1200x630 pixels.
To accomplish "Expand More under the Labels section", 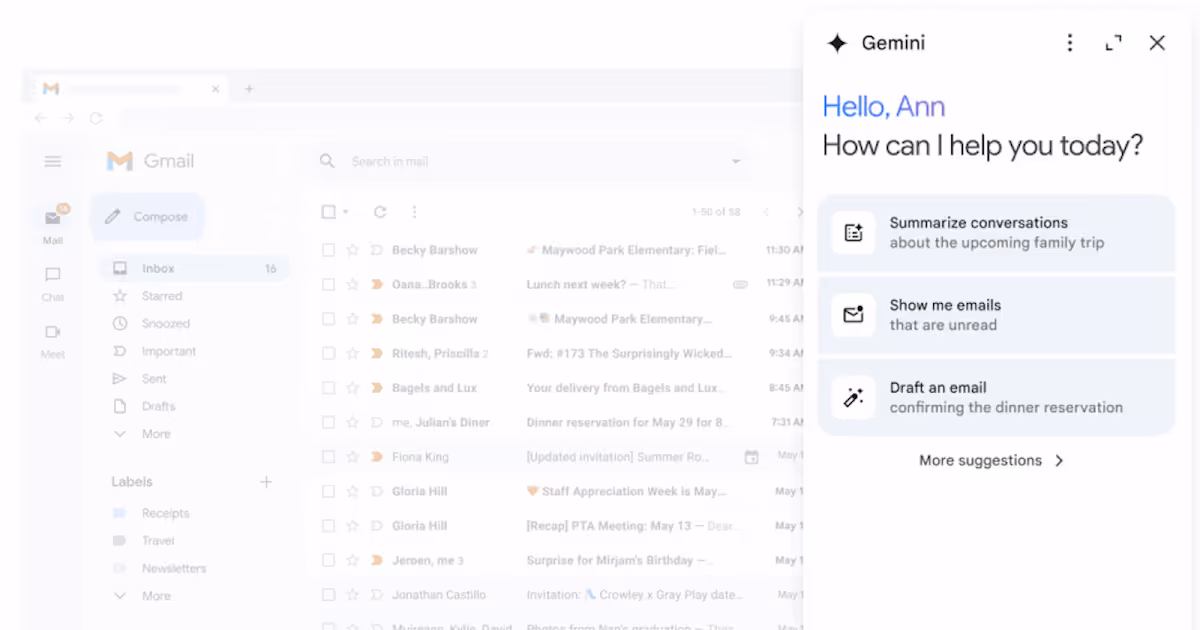I will [x=122, y=595].
